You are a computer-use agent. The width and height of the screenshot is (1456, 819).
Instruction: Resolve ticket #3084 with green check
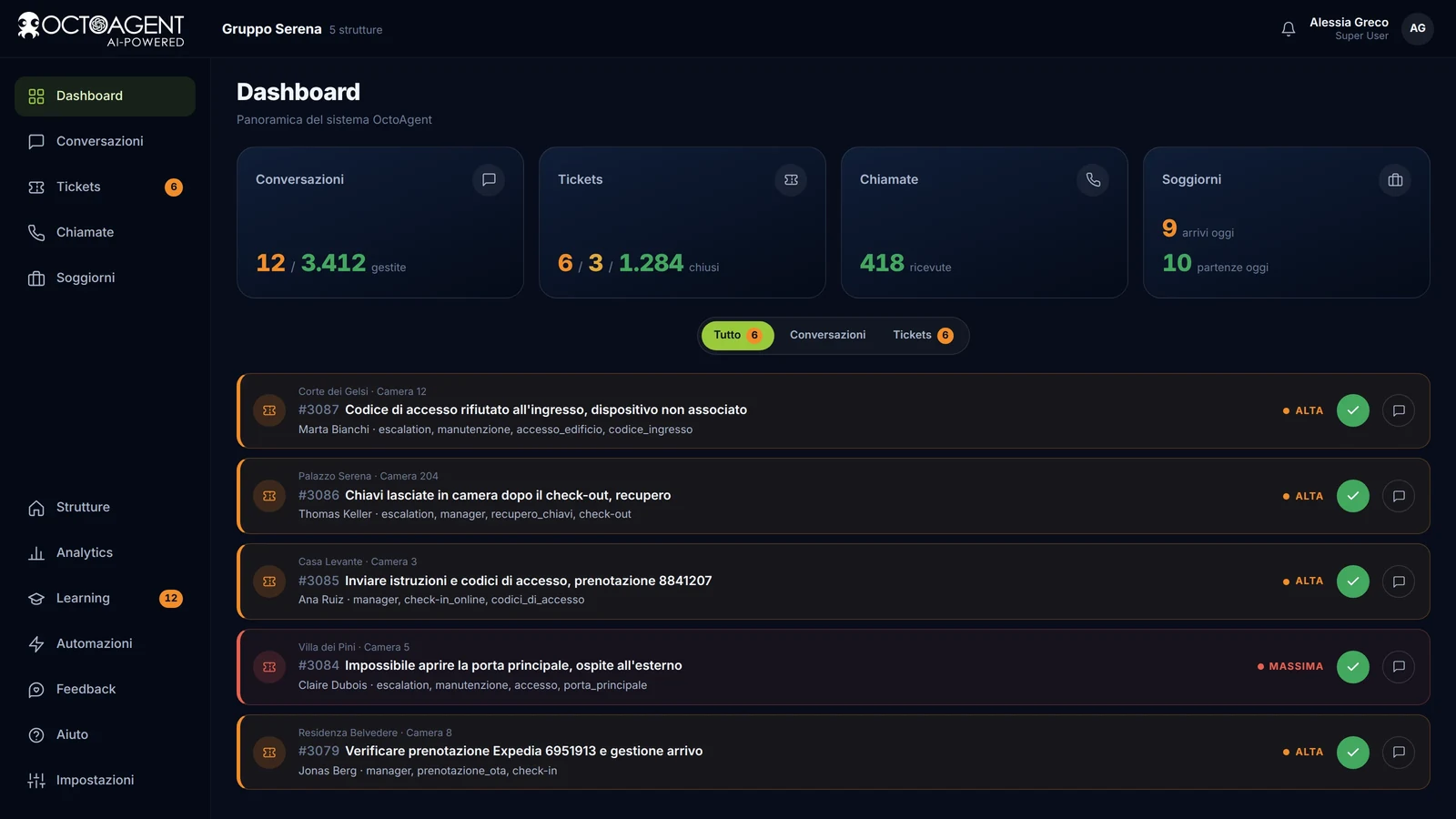pos(1353,667)
